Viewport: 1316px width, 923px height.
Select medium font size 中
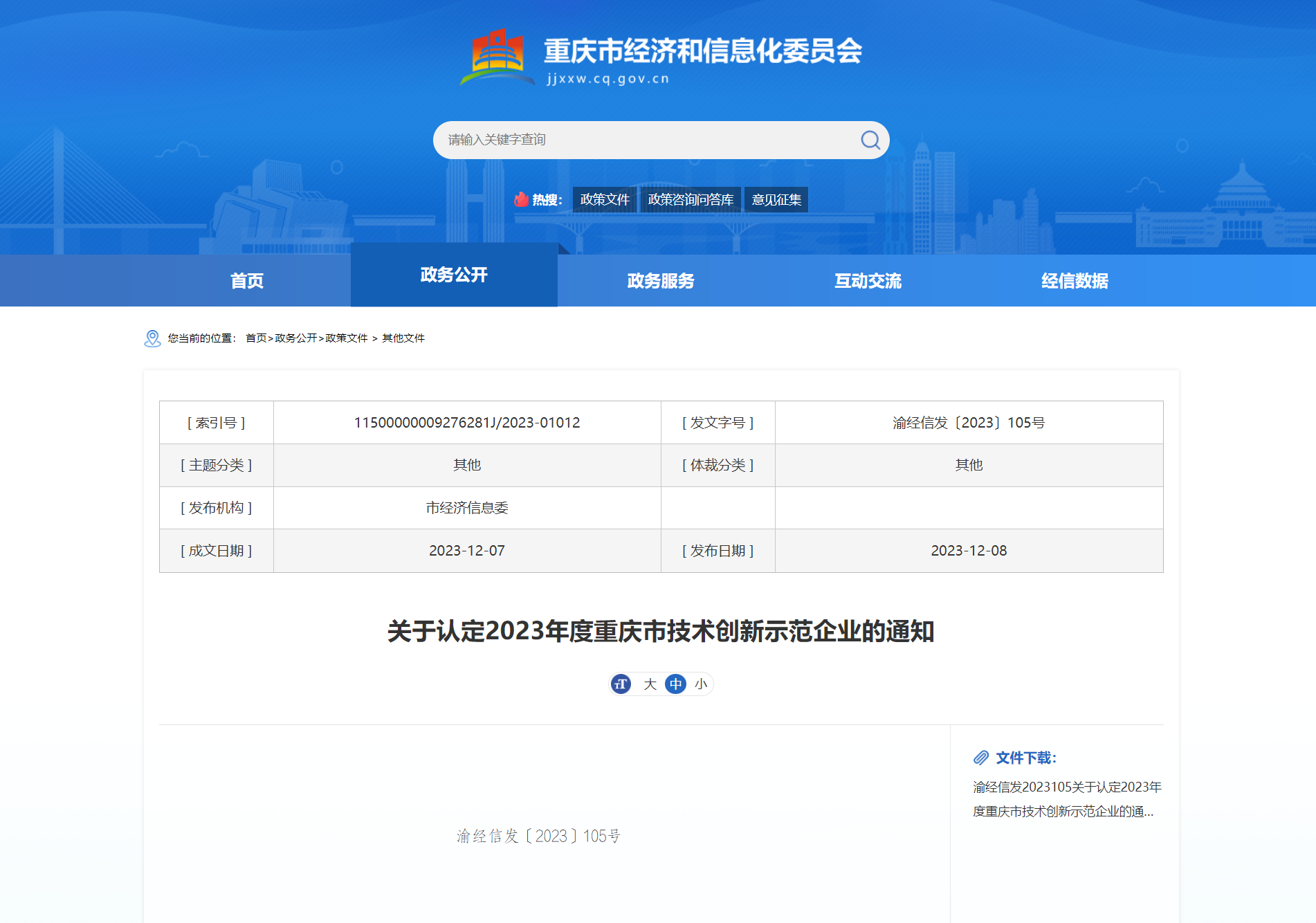675,684
